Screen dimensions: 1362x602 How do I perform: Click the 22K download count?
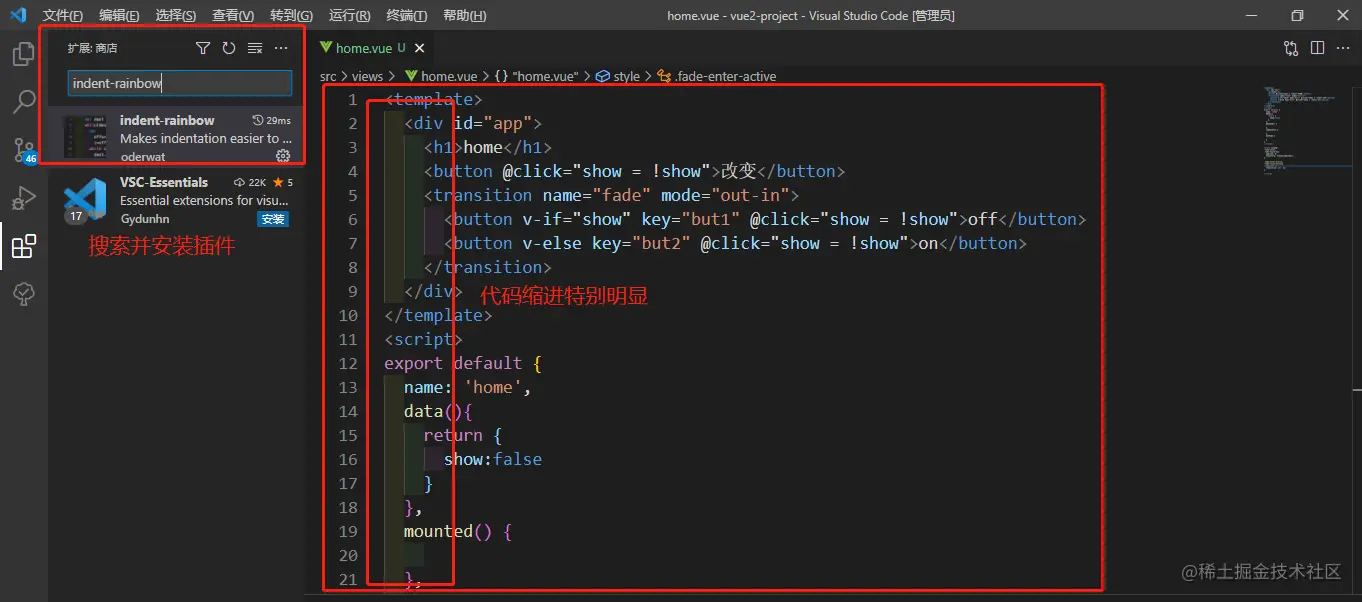(249, 183)
